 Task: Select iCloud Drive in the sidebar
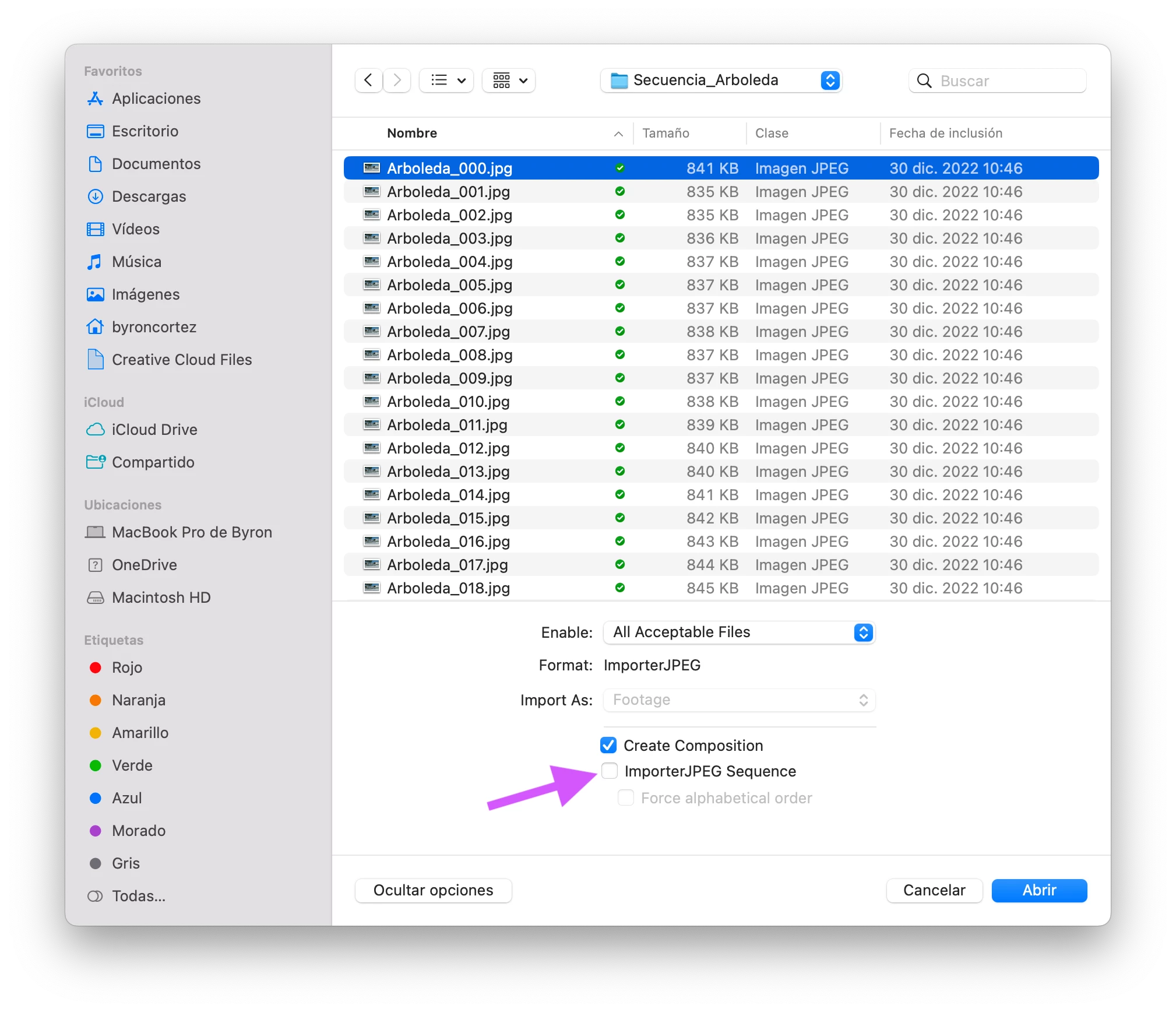point(154,430)
